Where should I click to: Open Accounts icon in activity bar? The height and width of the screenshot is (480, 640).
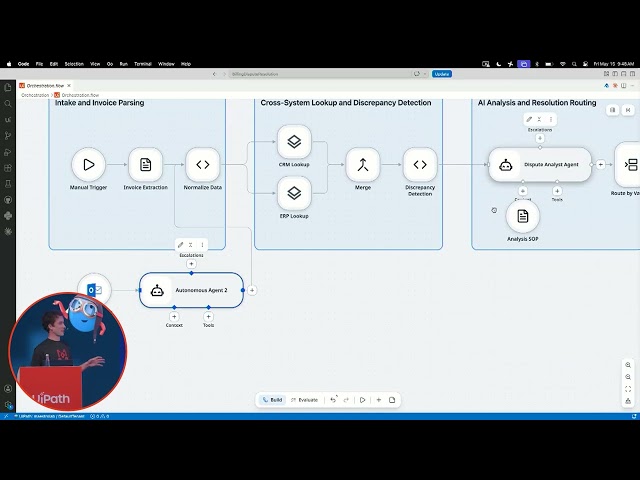click(7, 389)
